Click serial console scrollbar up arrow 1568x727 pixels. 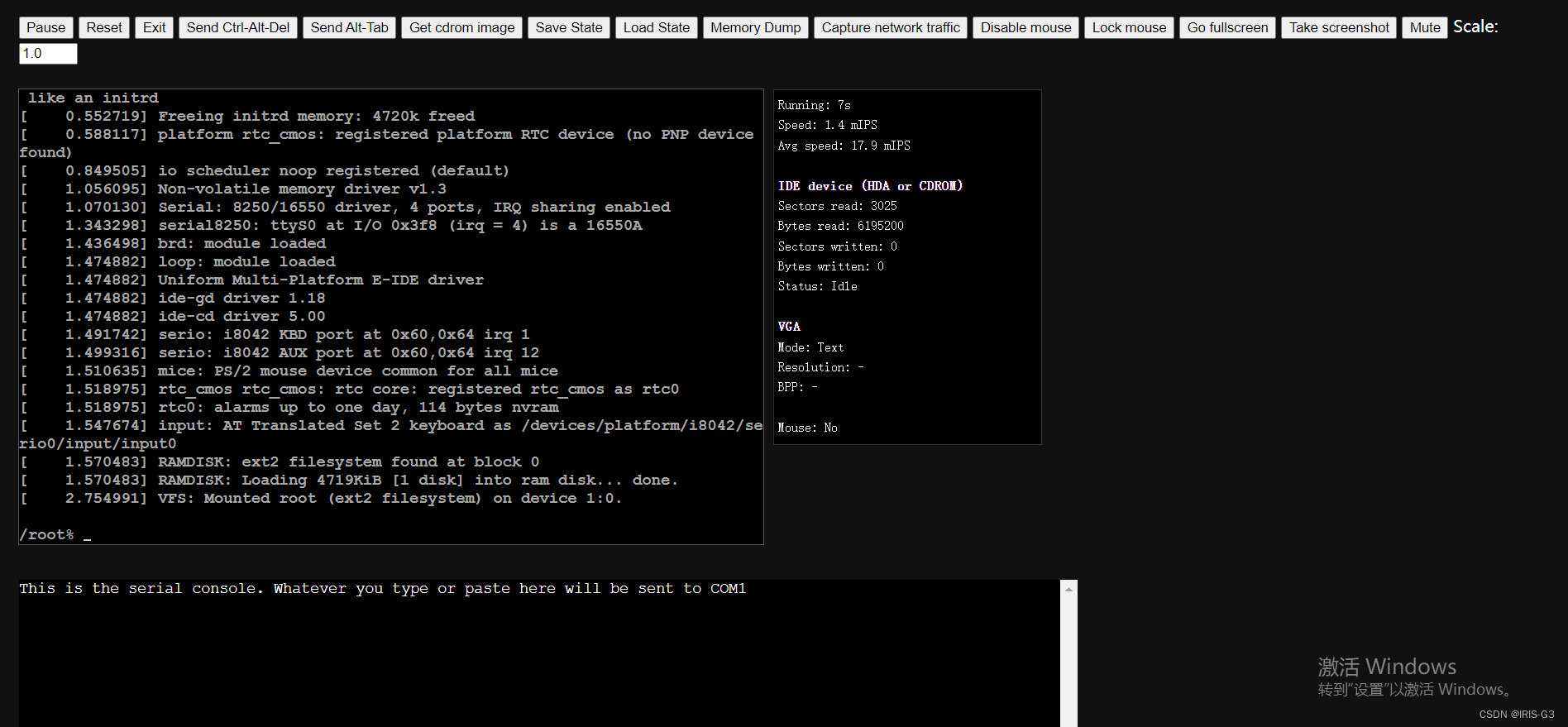click(x=1068, y=589)
